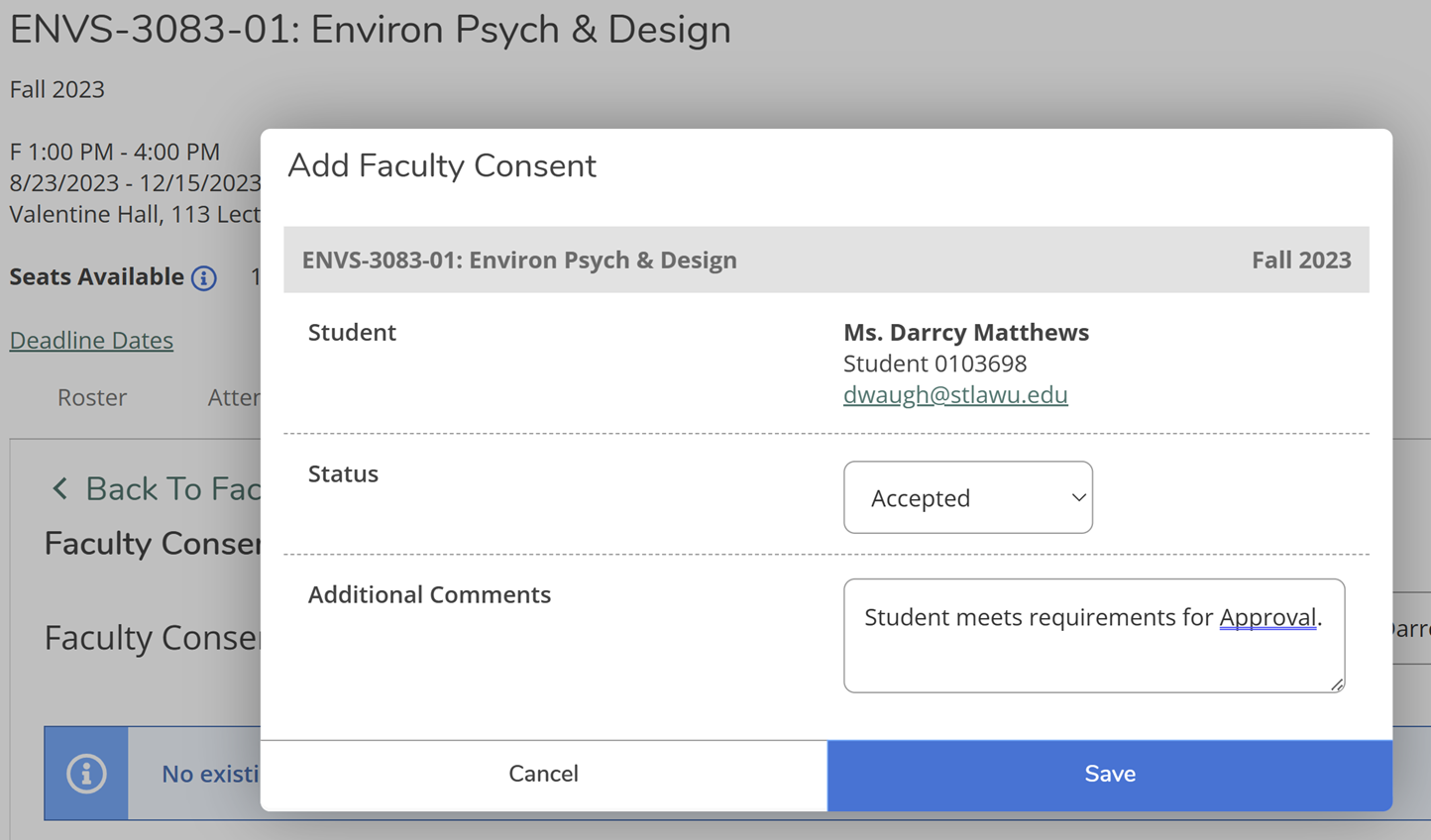Go back via Back To Faculty link
Screen dimensions: 1431x840
click(171, 488)
